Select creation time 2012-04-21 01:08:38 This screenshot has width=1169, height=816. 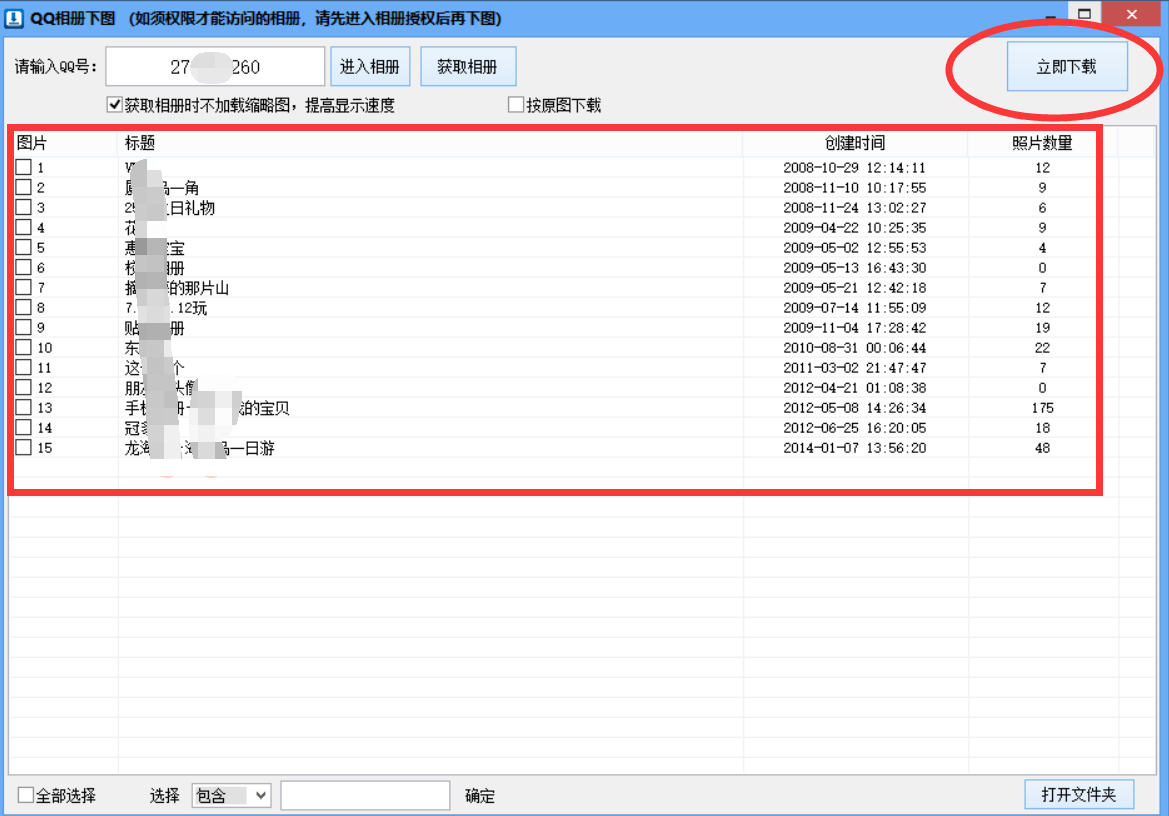[854, 388]
